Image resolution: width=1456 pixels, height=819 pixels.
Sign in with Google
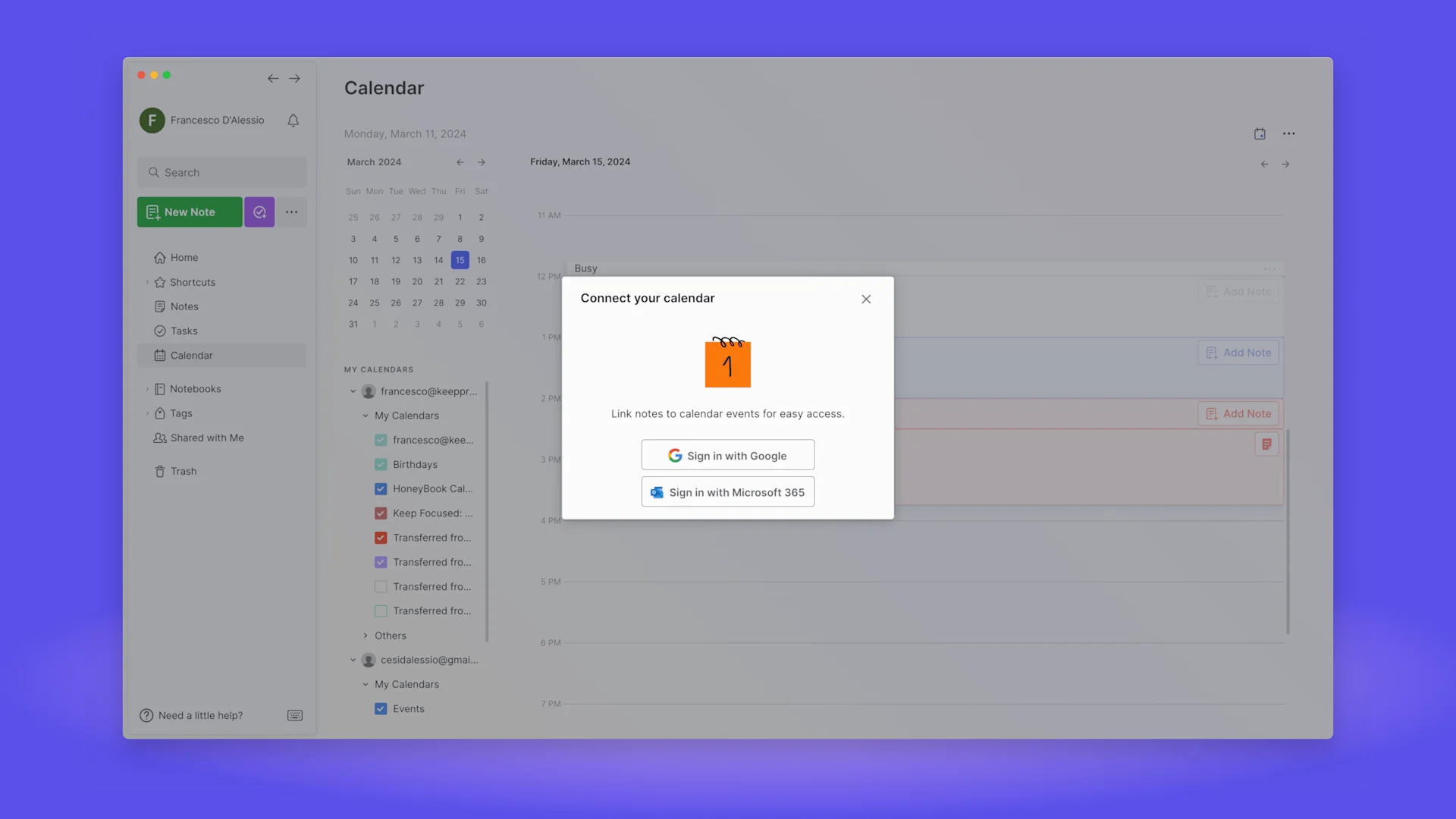pos(727,456)
